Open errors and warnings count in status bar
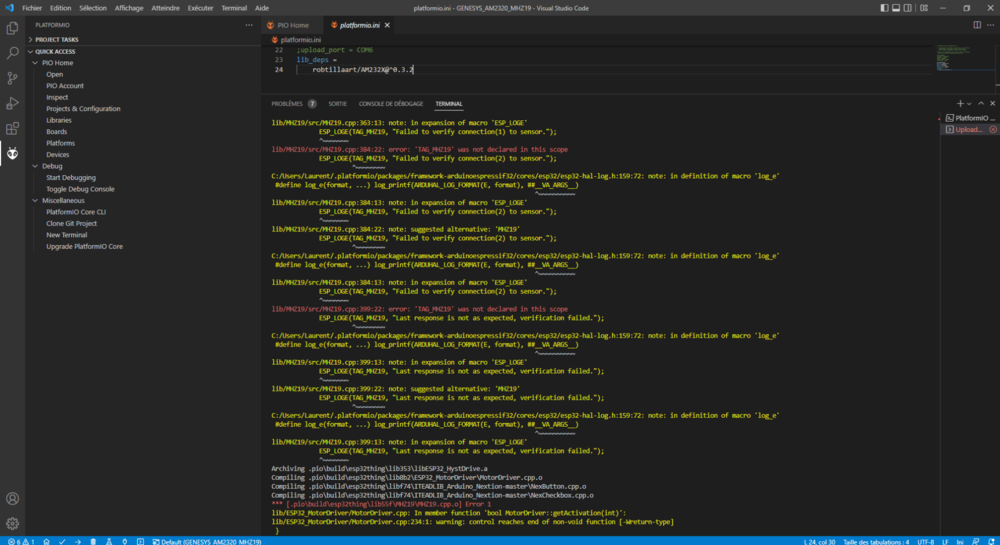The width and height of the screenshot is (1000, 545). click(21, 541)
